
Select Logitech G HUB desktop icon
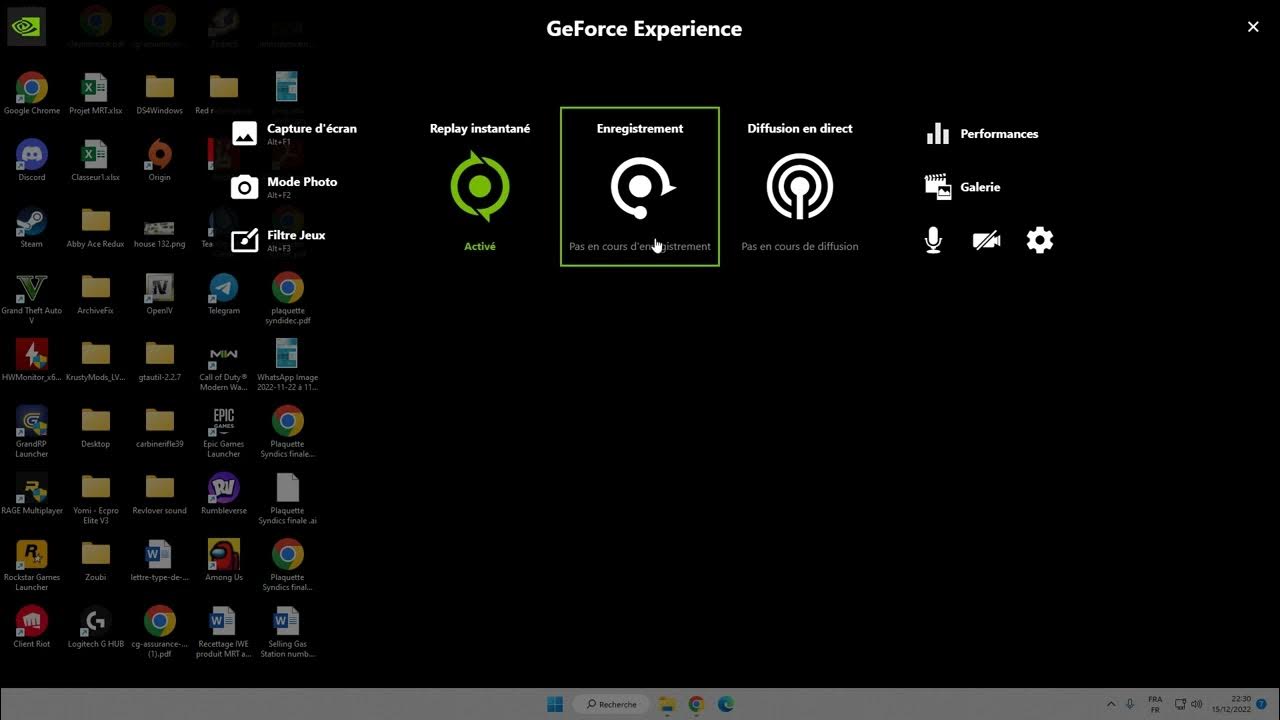96,627
